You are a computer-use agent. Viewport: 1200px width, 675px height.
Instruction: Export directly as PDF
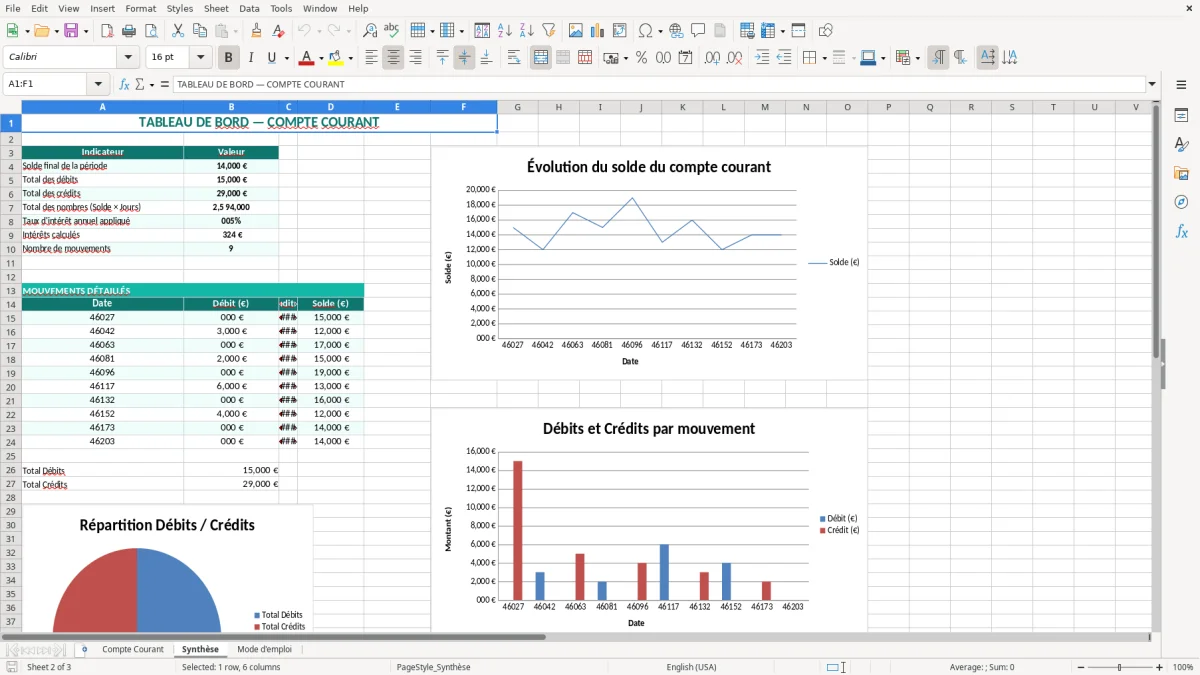coord(107,31)
